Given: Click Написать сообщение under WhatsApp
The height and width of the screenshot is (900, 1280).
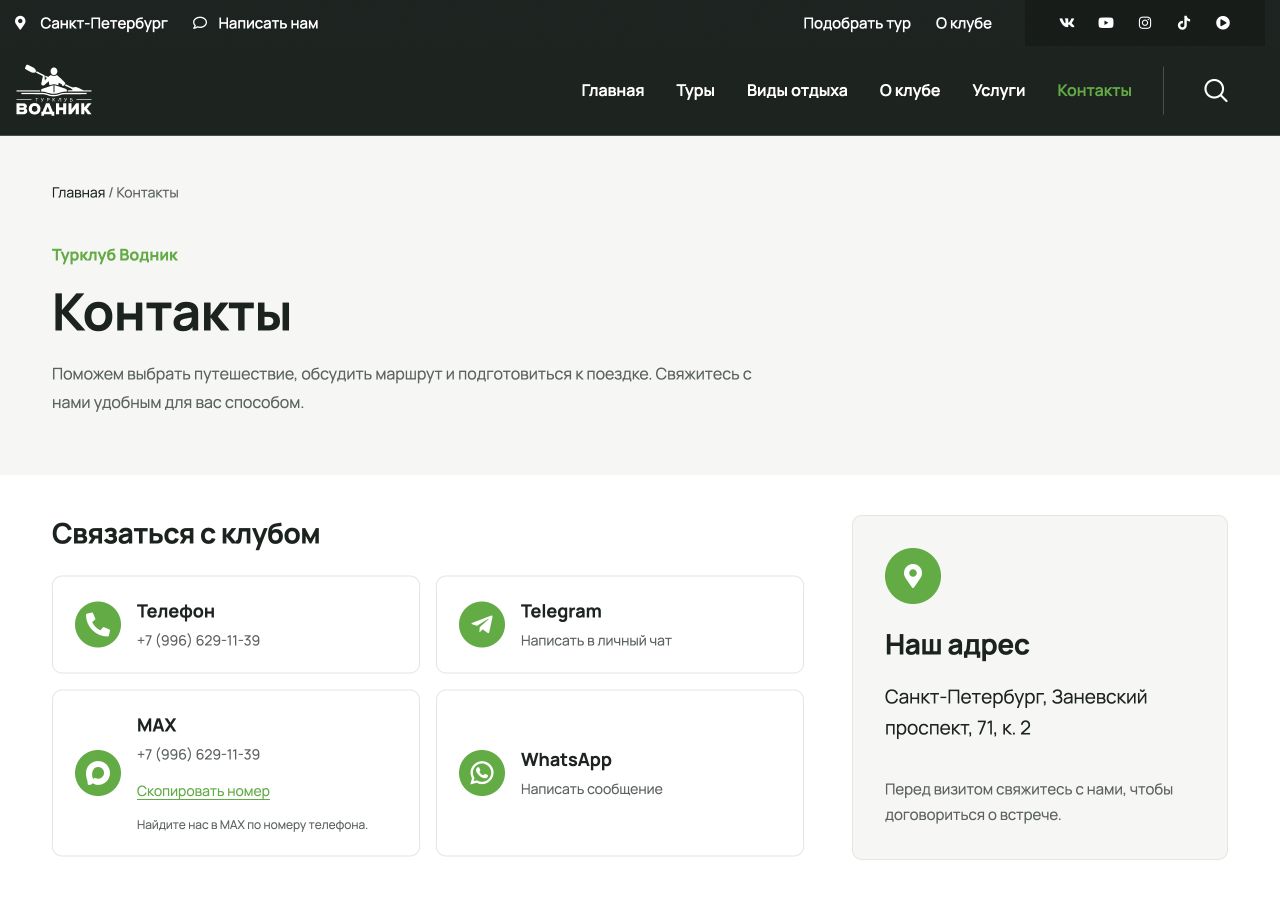Looking at the screenshot, I should [592, 789].
